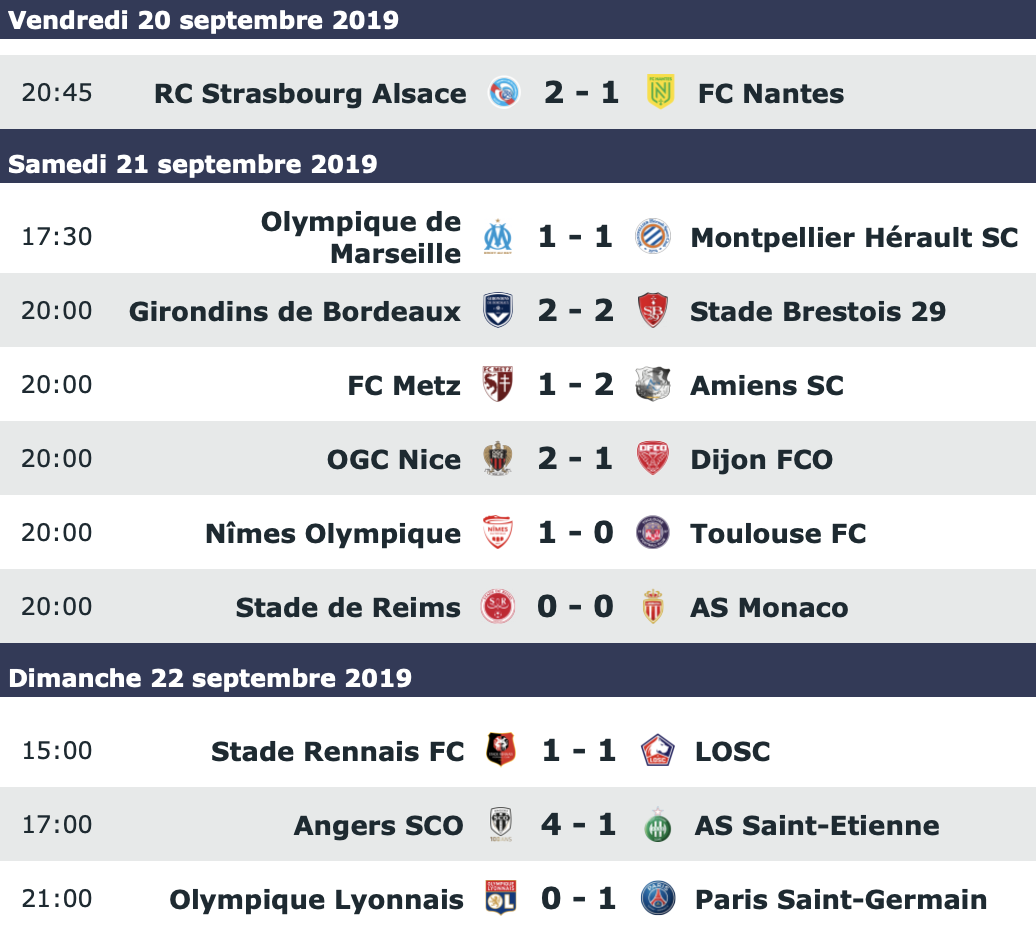This screenshot has width=1036, height=939.
Task: Open the 0 - 0 Reims–Monaco score
Action: point(575,607)
